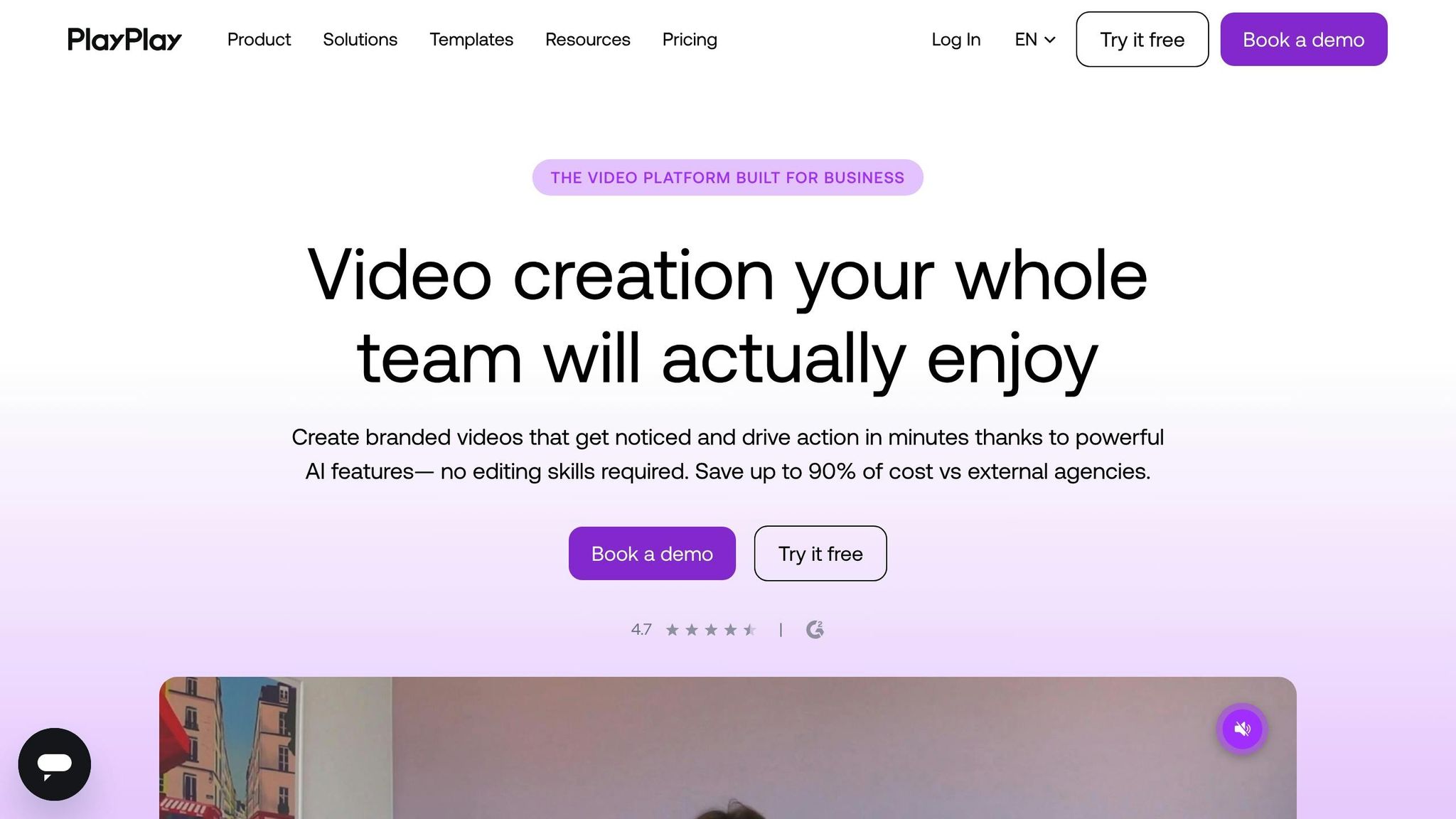The width and height of the screenshot is (1456, 819).
Task: Open the Product menu
Action: pos(259,40)
